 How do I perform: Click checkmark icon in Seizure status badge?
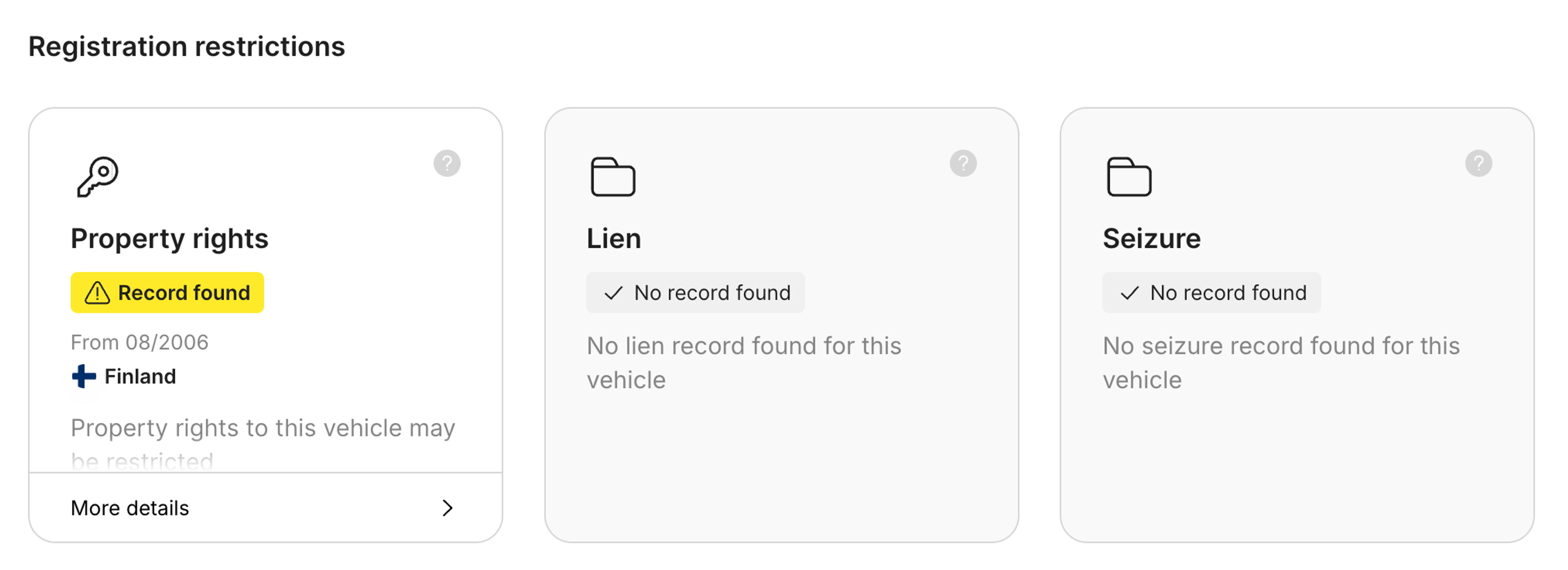click(x=1129, y=293)
